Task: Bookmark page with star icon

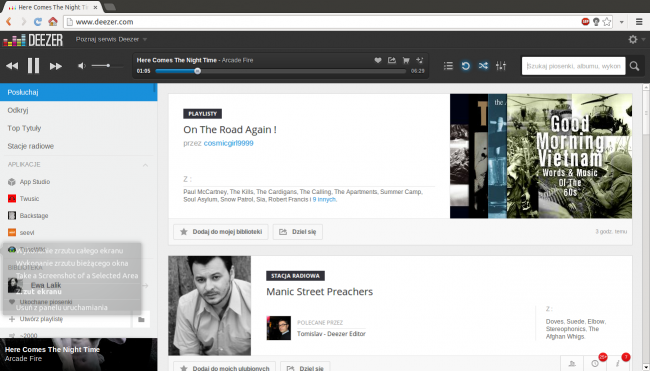Action: [x=607, y=22]
